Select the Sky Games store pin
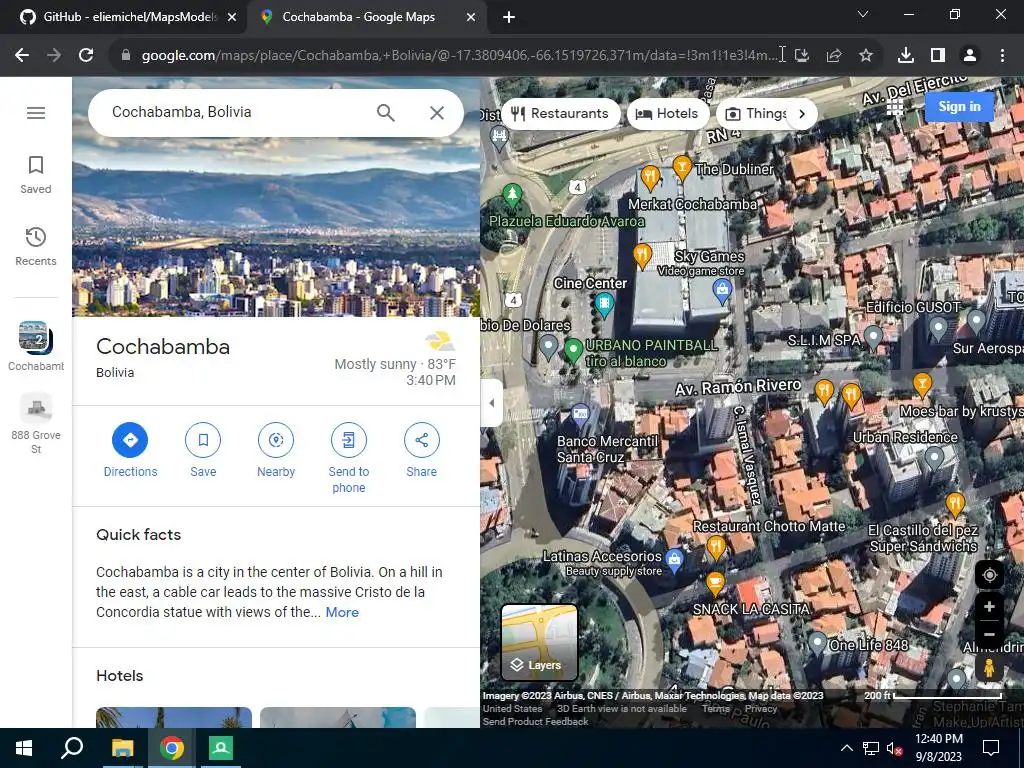 click(x=722, y=289)
